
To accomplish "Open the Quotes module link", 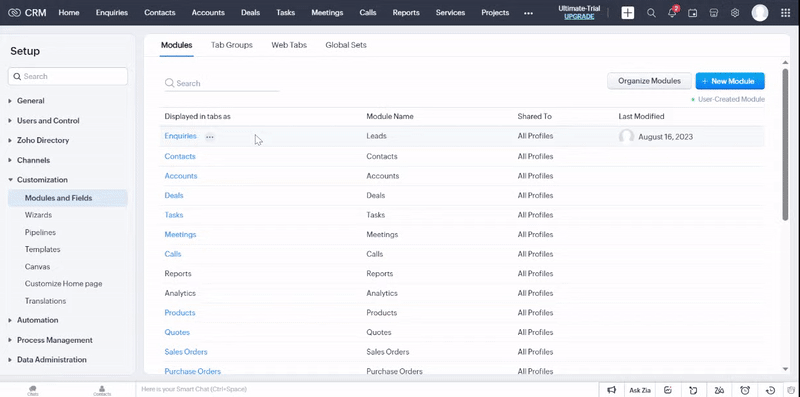I will (x=177, y=332).
